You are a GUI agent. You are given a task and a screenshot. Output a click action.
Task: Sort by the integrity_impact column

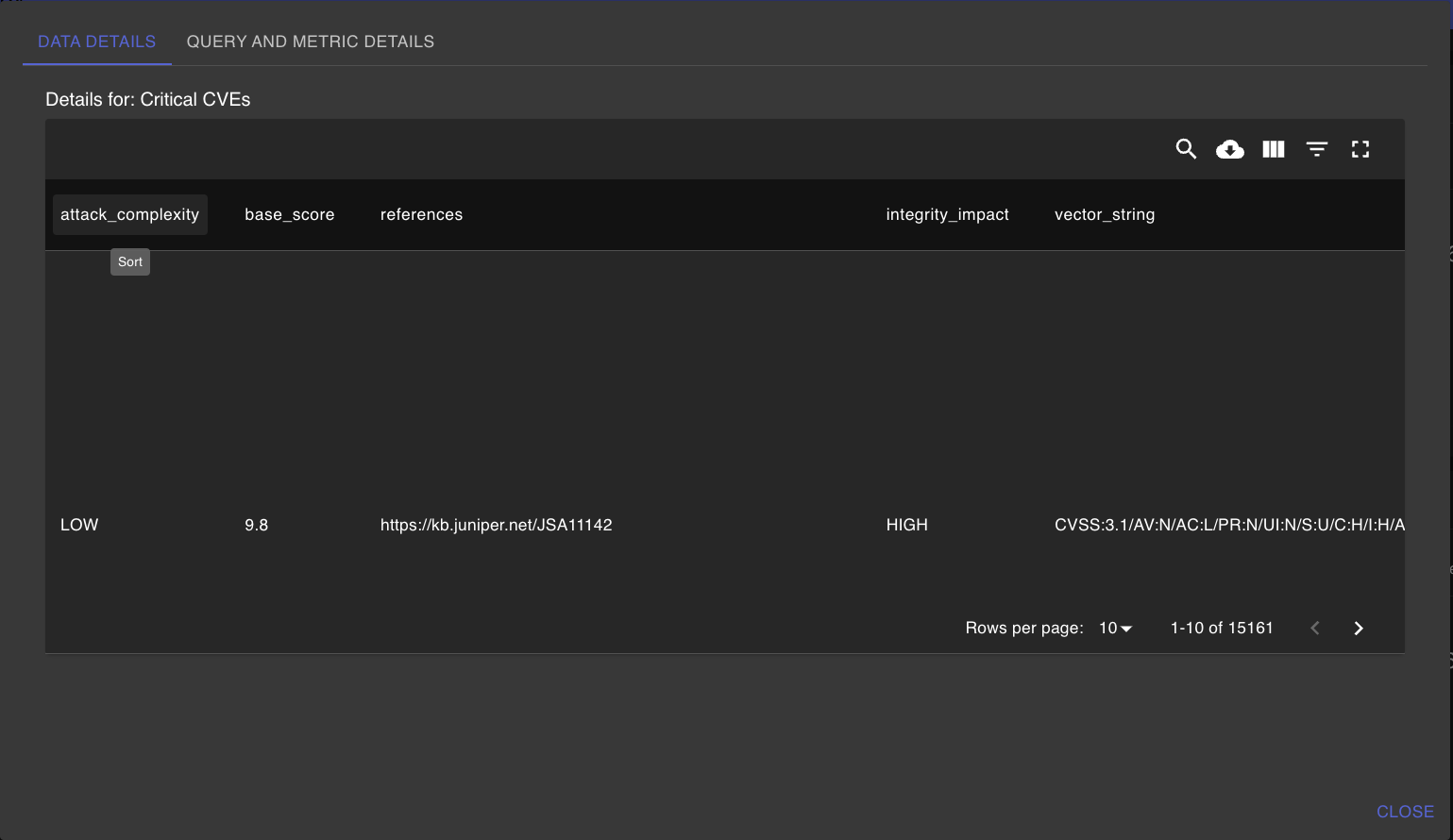coord(947,214)
